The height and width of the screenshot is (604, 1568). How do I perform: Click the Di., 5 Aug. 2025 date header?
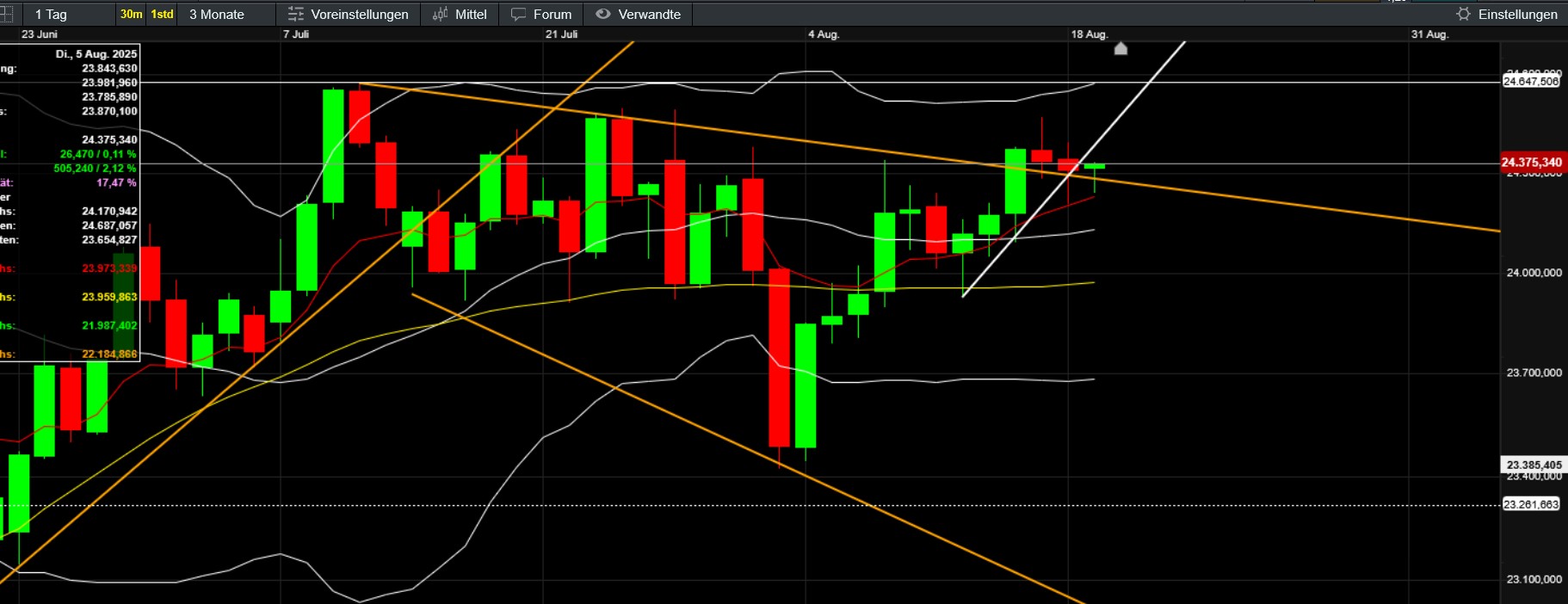point(96,53)
